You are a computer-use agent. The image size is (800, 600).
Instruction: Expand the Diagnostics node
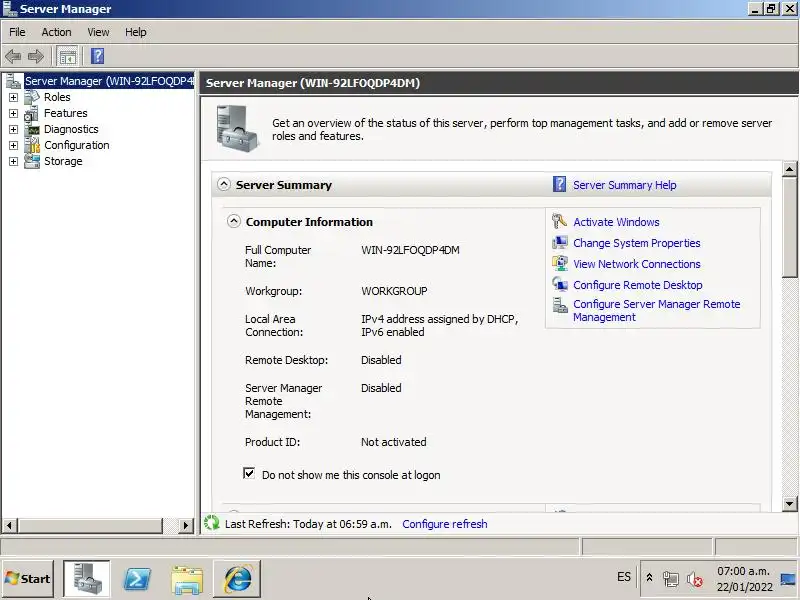point(13,129)
